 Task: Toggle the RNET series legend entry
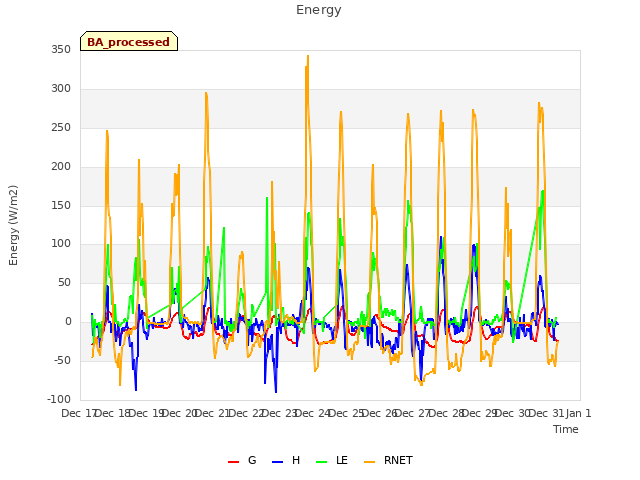point(388,460)
